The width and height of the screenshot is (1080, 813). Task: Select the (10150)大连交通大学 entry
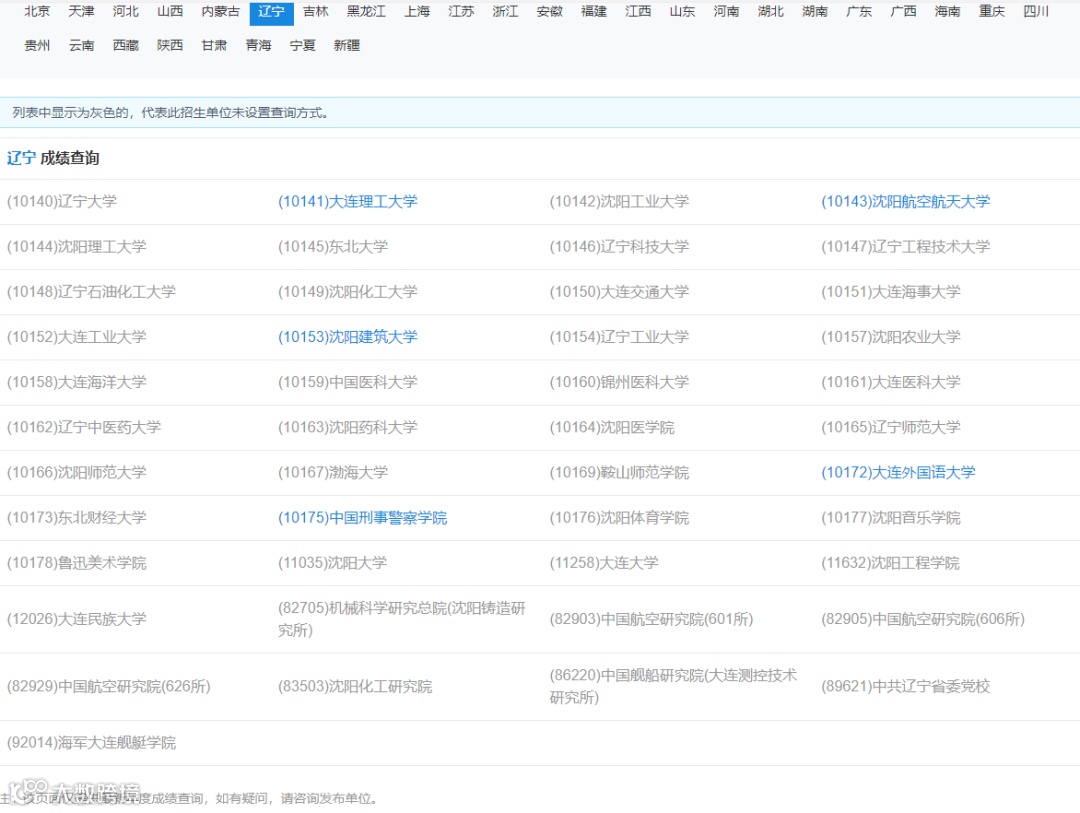tap(619, 292)
